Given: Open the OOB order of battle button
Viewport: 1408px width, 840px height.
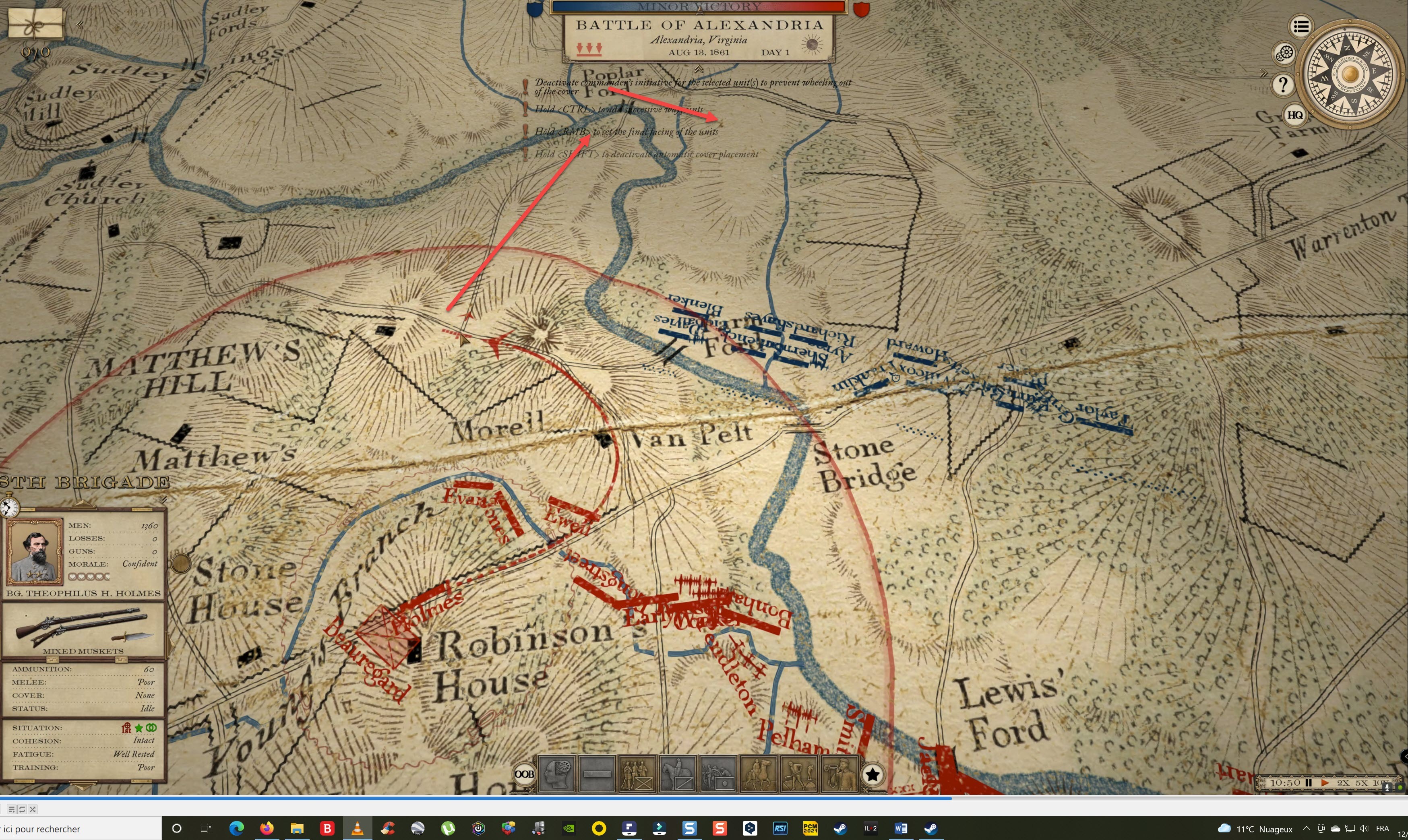Looking at the screenshot, I should [x=524, y=774].
